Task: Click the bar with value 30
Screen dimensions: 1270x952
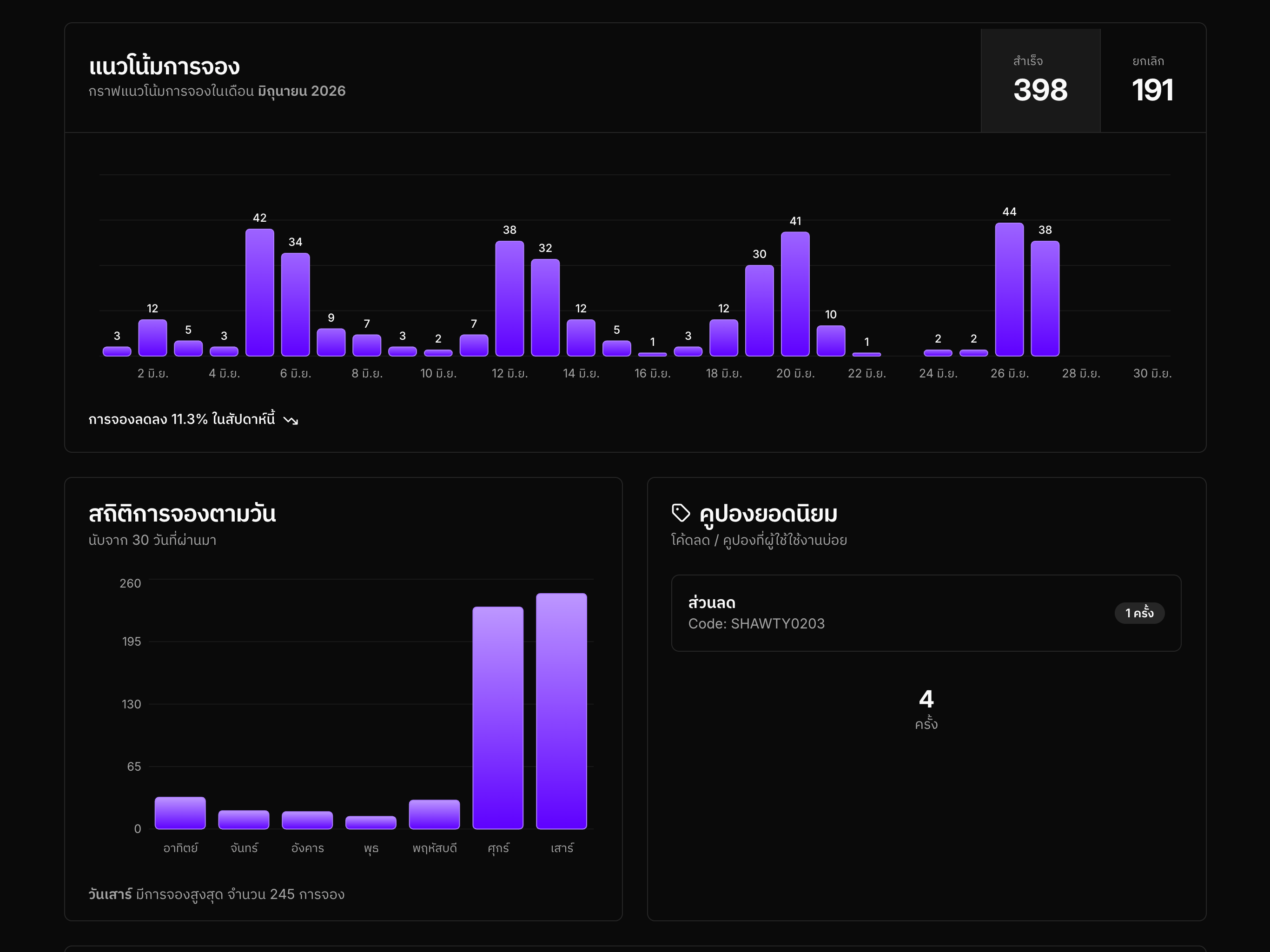Action: click(759, 311)
